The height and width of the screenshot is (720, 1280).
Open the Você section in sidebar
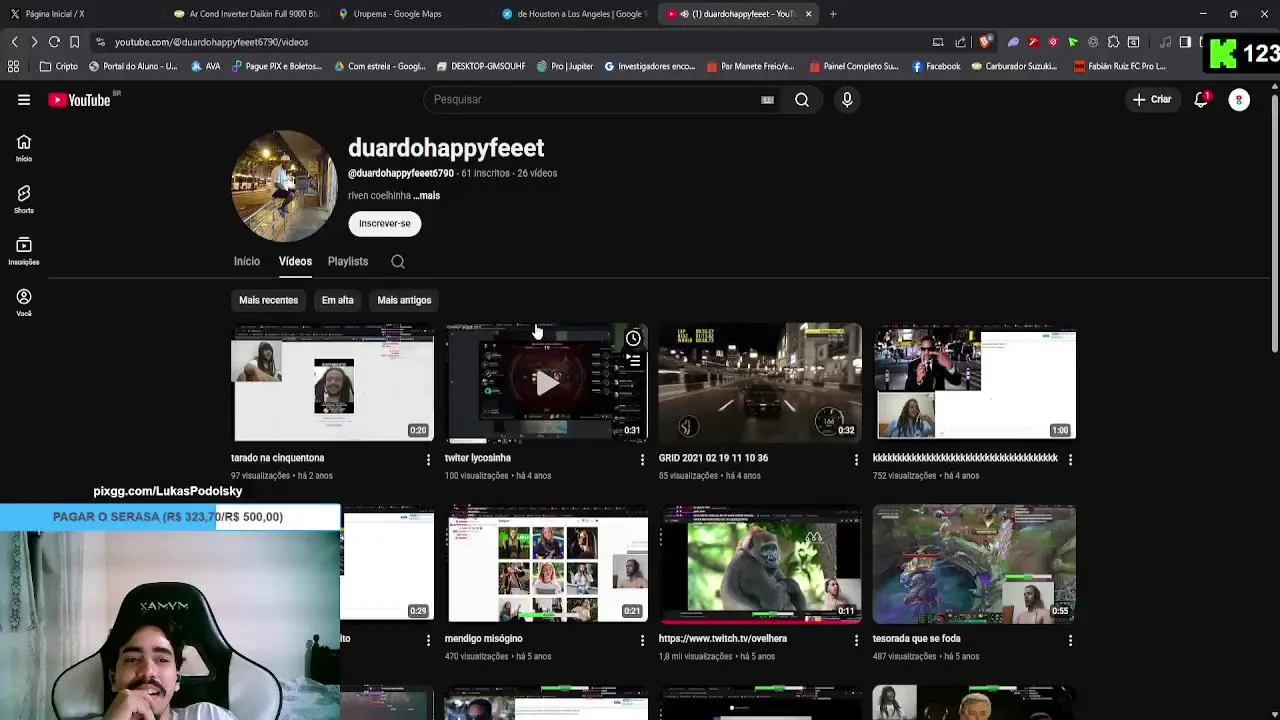(x=24, y=303)
